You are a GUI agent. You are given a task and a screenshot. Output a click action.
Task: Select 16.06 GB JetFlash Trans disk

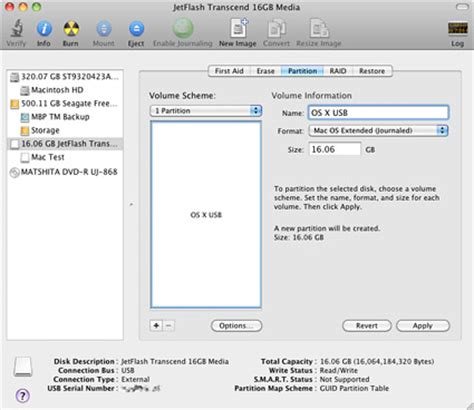click(65, 144)
